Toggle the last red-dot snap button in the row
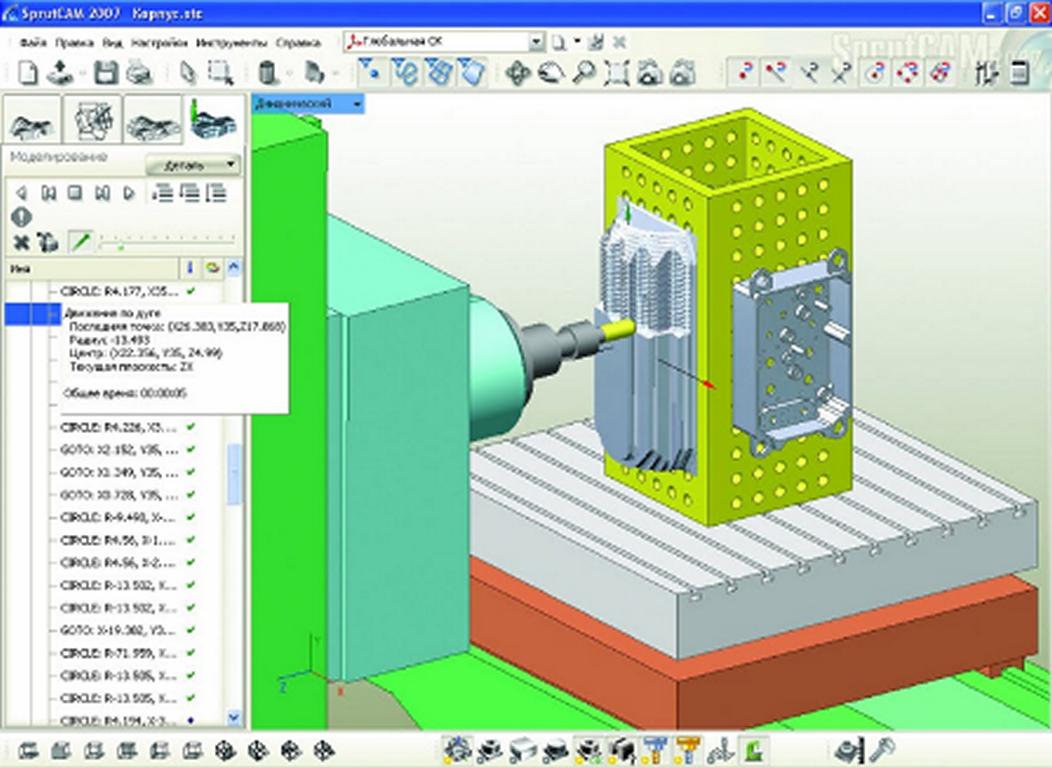Screen dimensions: 1052x768 pos(941,72)
